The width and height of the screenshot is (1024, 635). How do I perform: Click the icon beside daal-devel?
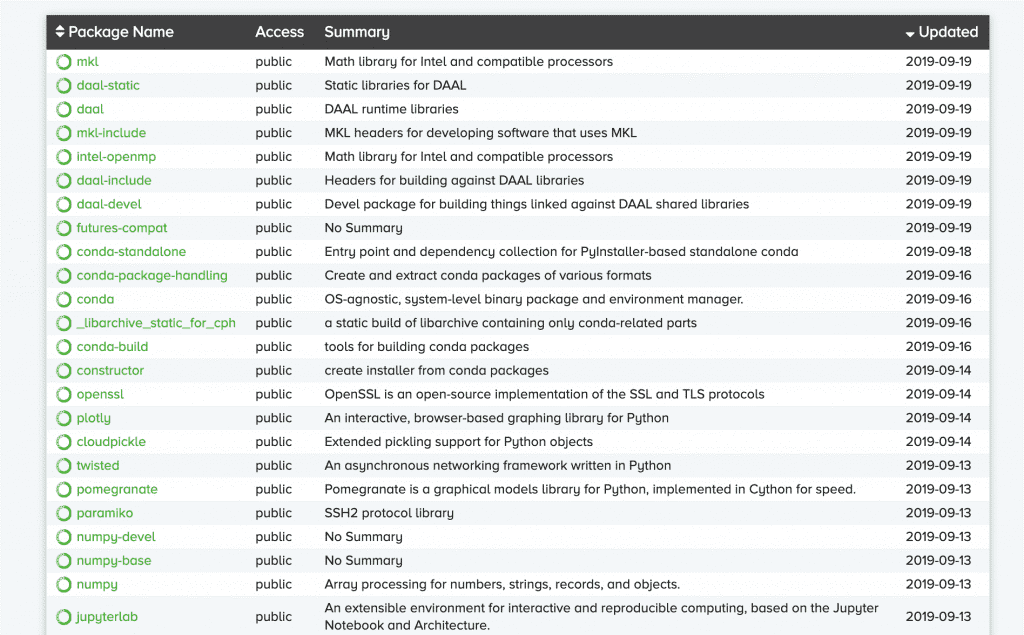63,204
